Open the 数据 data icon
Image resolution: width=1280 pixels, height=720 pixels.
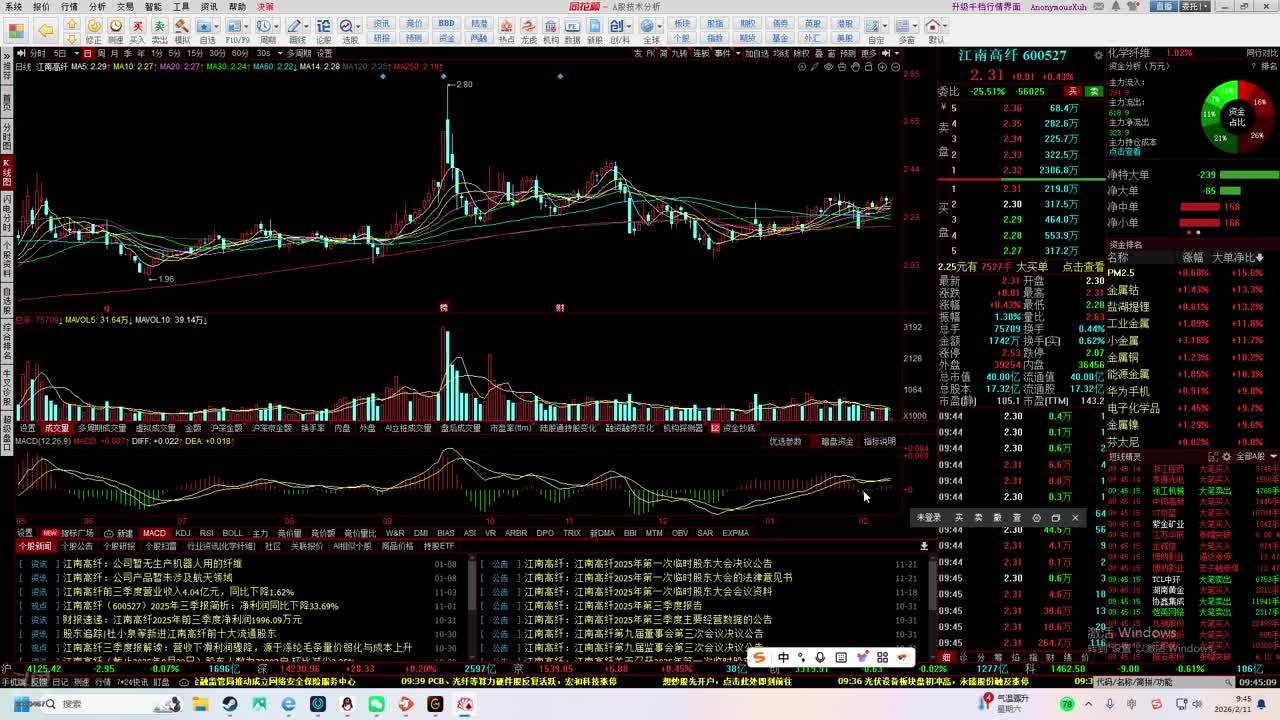pos(572,30)
